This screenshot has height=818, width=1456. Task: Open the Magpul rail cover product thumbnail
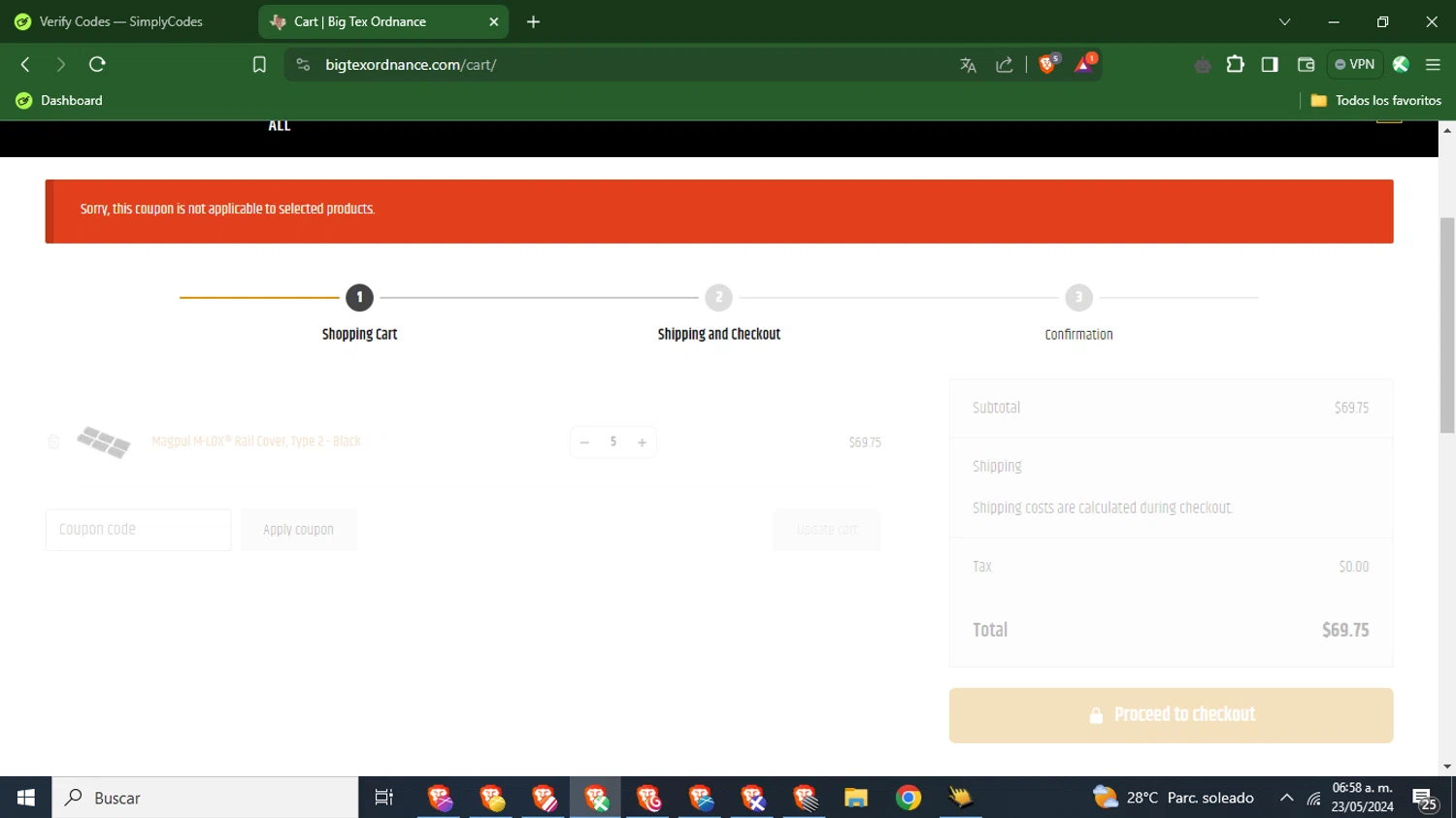click(104, 442)
